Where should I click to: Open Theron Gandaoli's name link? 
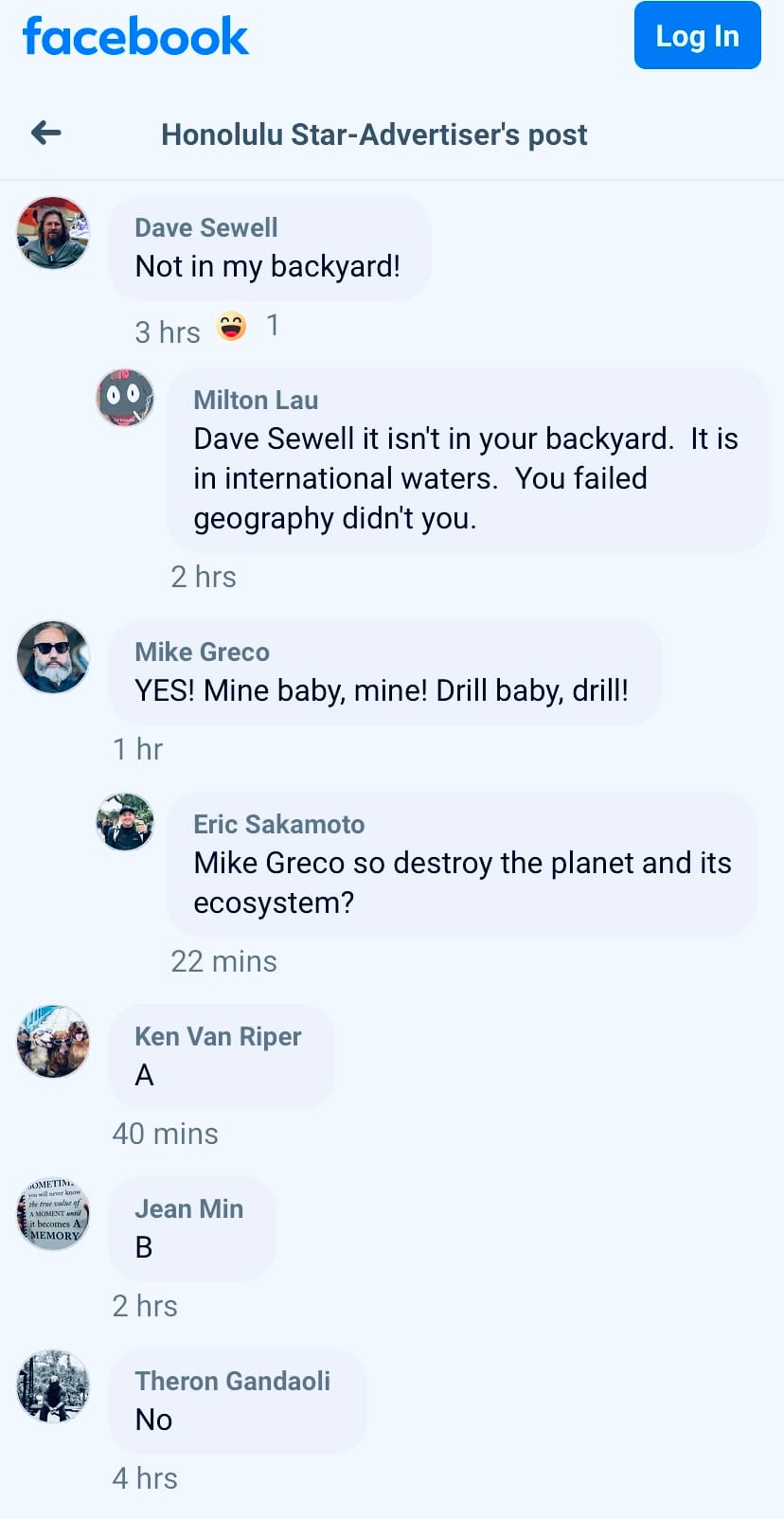[x=232, y=1381]
